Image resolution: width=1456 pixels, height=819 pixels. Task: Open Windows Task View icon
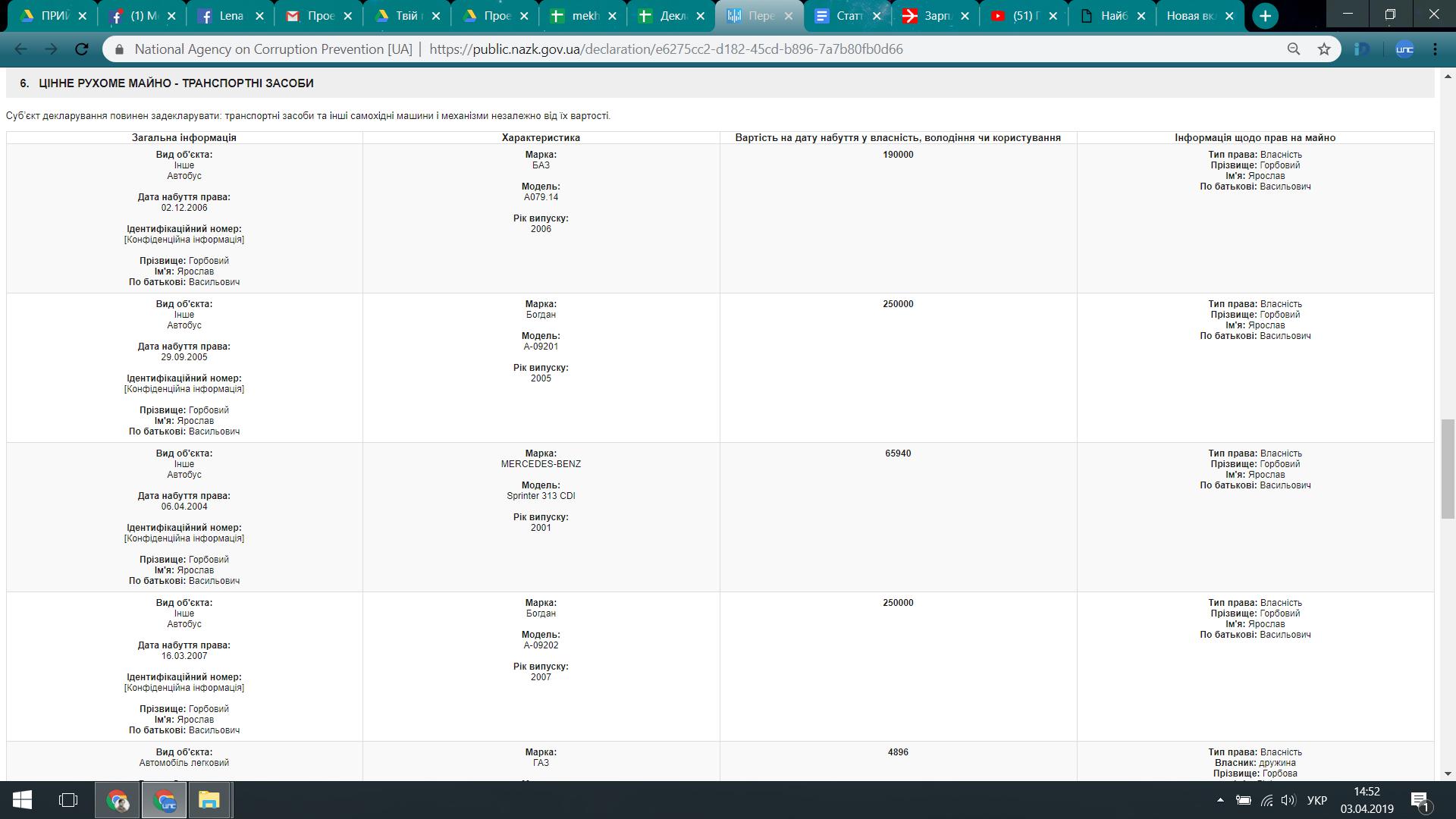[68, 800]
